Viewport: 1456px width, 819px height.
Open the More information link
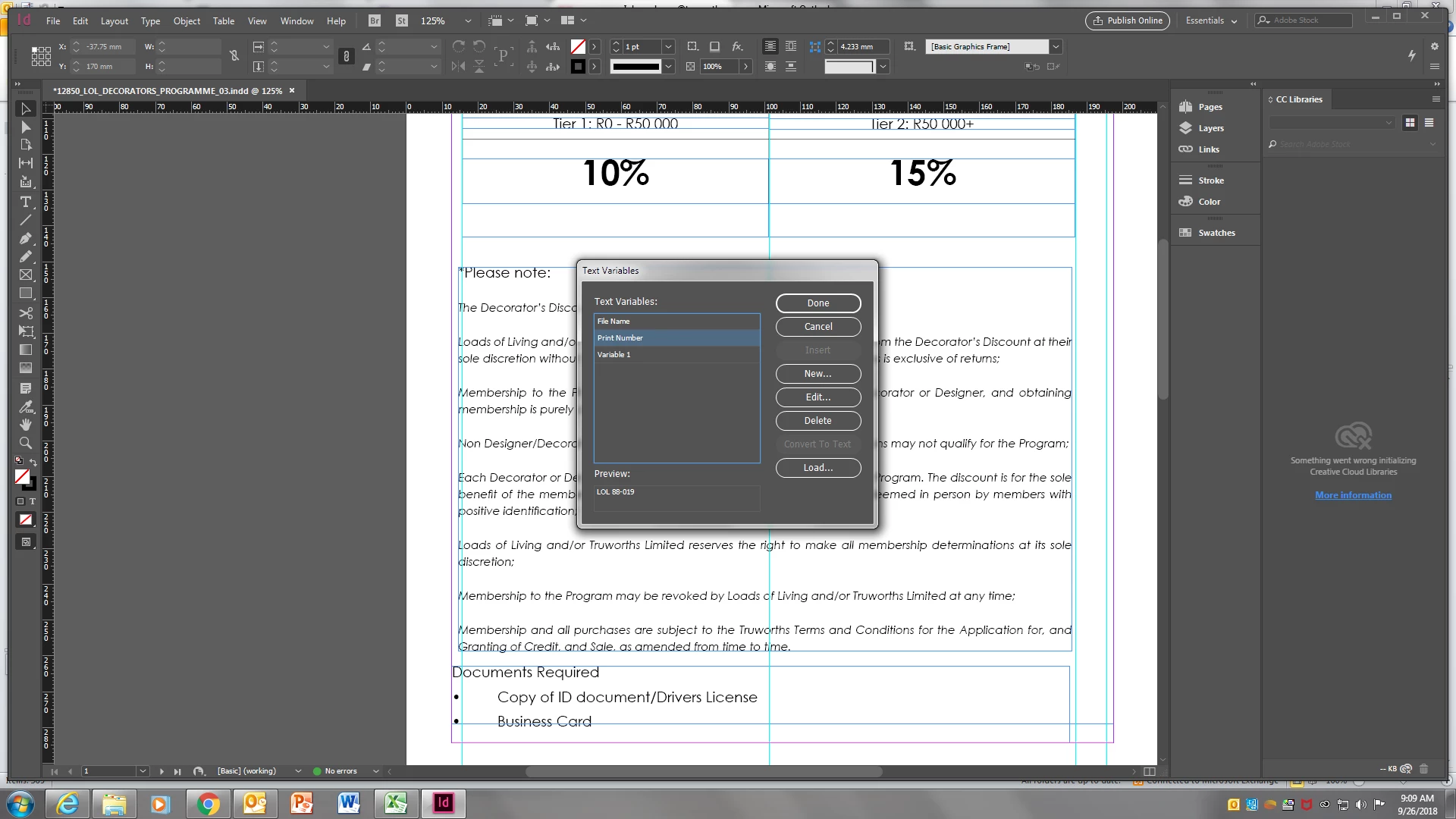1353,495
